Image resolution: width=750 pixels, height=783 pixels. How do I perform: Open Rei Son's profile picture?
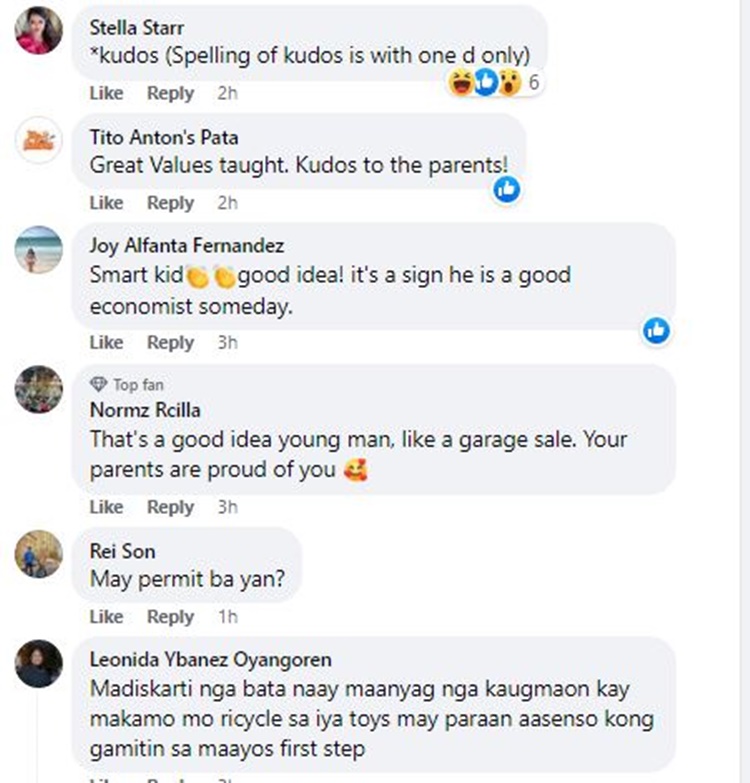[39, 554]
